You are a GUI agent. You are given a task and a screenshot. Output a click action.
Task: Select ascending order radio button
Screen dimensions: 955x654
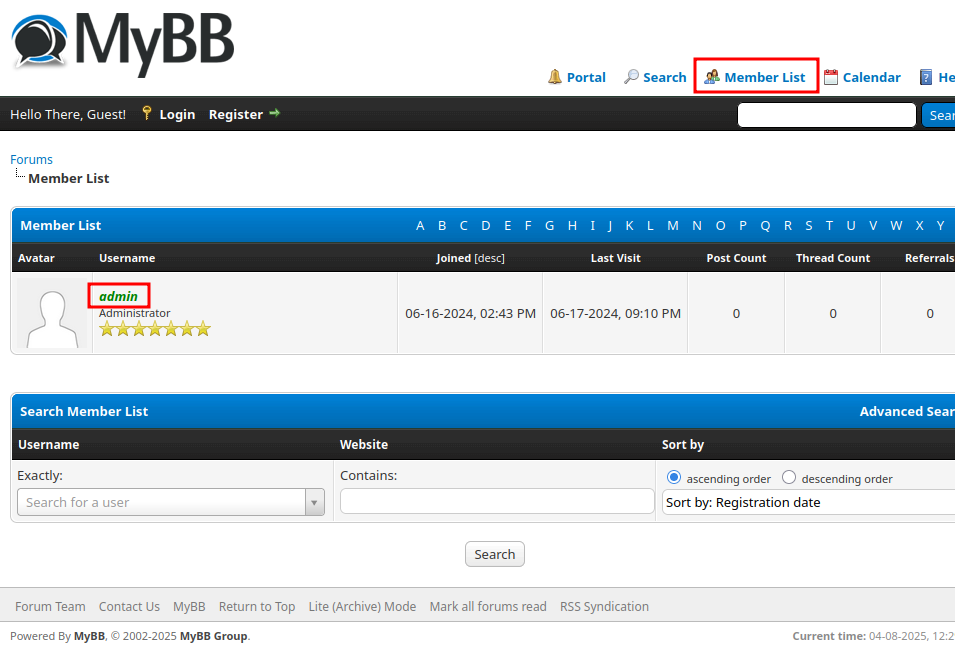673,478
